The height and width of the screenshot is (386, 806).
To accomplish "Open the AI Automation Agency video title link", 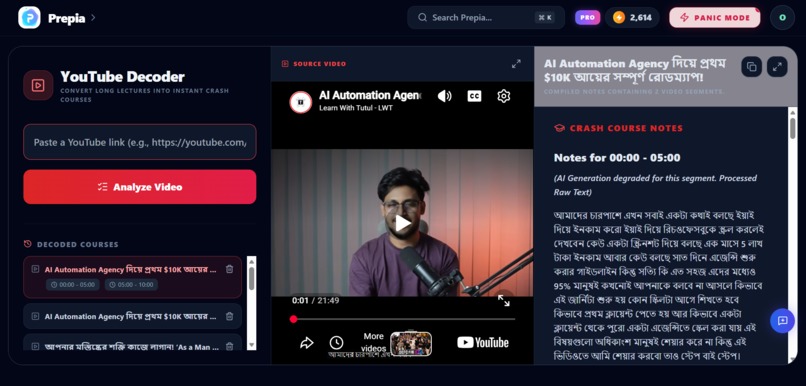I will pos(370,95).
